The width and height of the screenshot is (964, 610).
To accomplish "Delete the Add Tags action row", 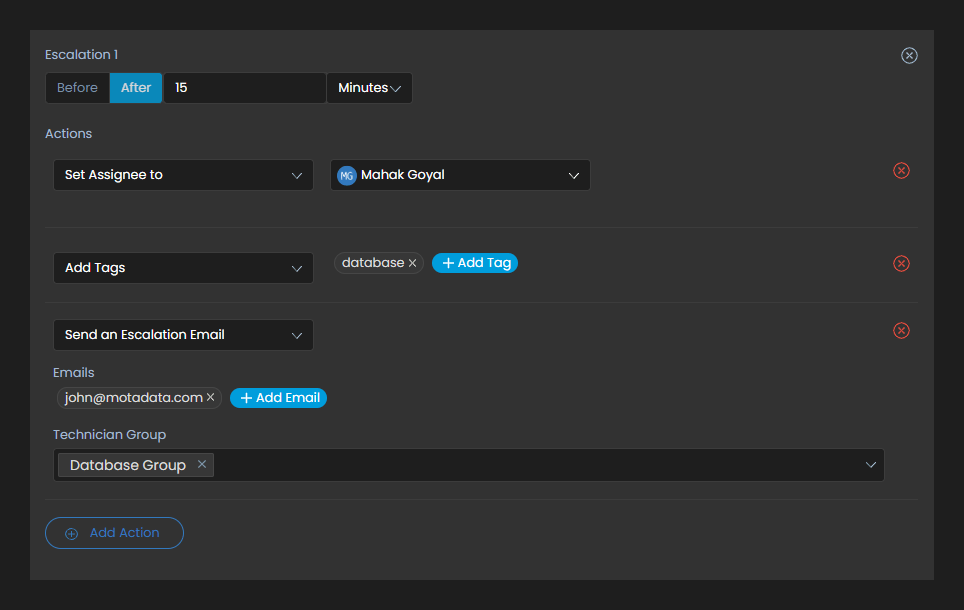I will coord(901,263).
